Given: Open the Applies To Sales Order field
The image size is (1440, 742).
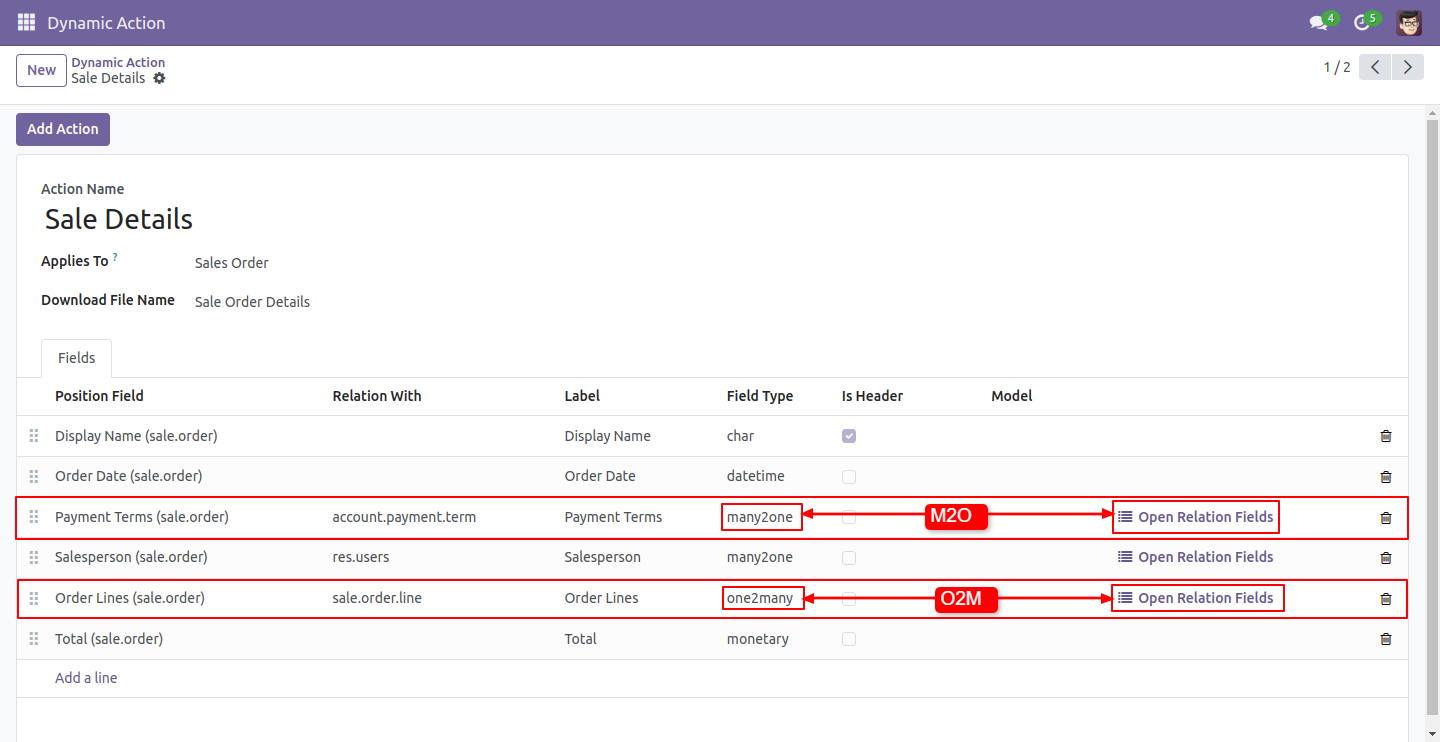Looking at the screenshot, I should point(232,263).
